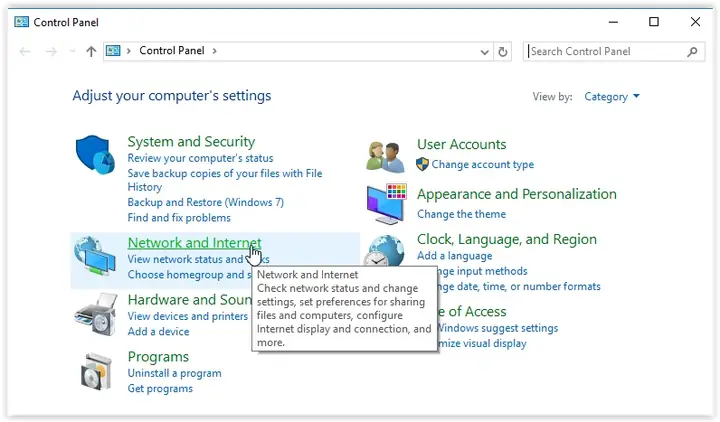Click Add a language link
The width and height of the screenshot is (720, 422).
[x=455, y=255]
